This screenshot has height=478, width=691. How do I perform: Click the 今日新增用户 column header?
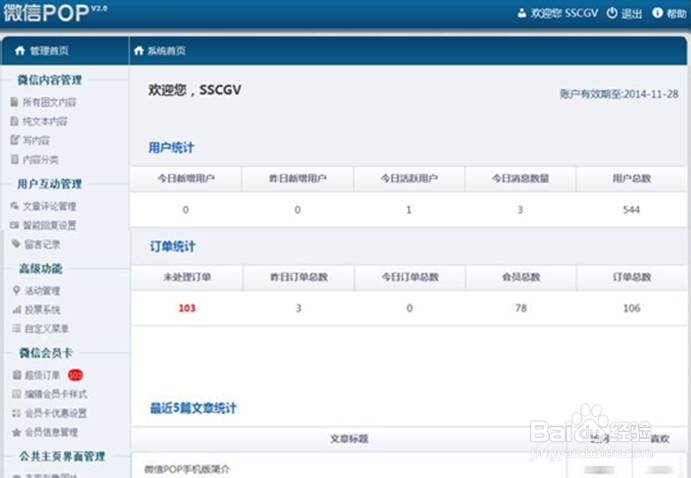pyautogui.click(x=186, y=178)
